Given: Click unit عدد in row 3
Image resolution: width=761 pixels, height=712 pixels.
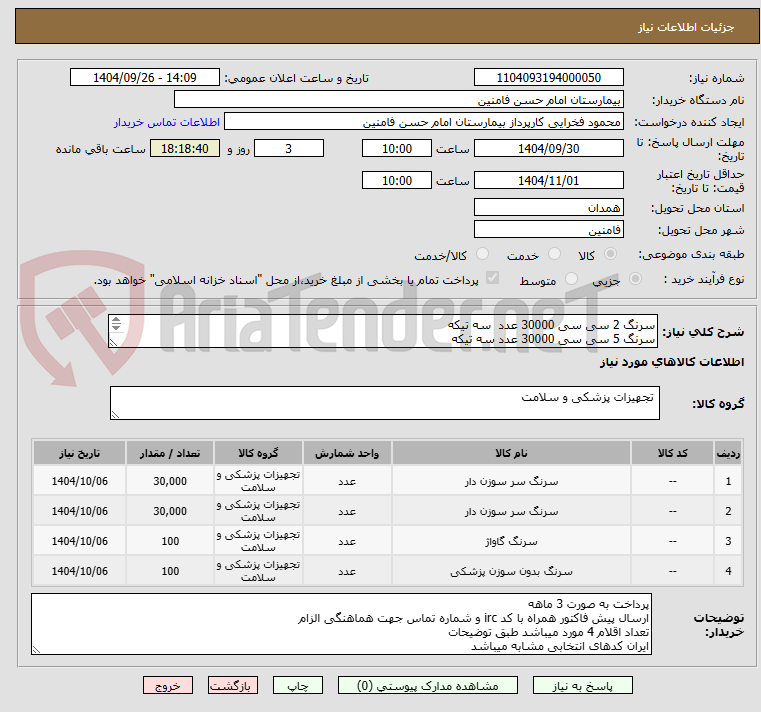Looking at the screenshot, I should [347, 542].
